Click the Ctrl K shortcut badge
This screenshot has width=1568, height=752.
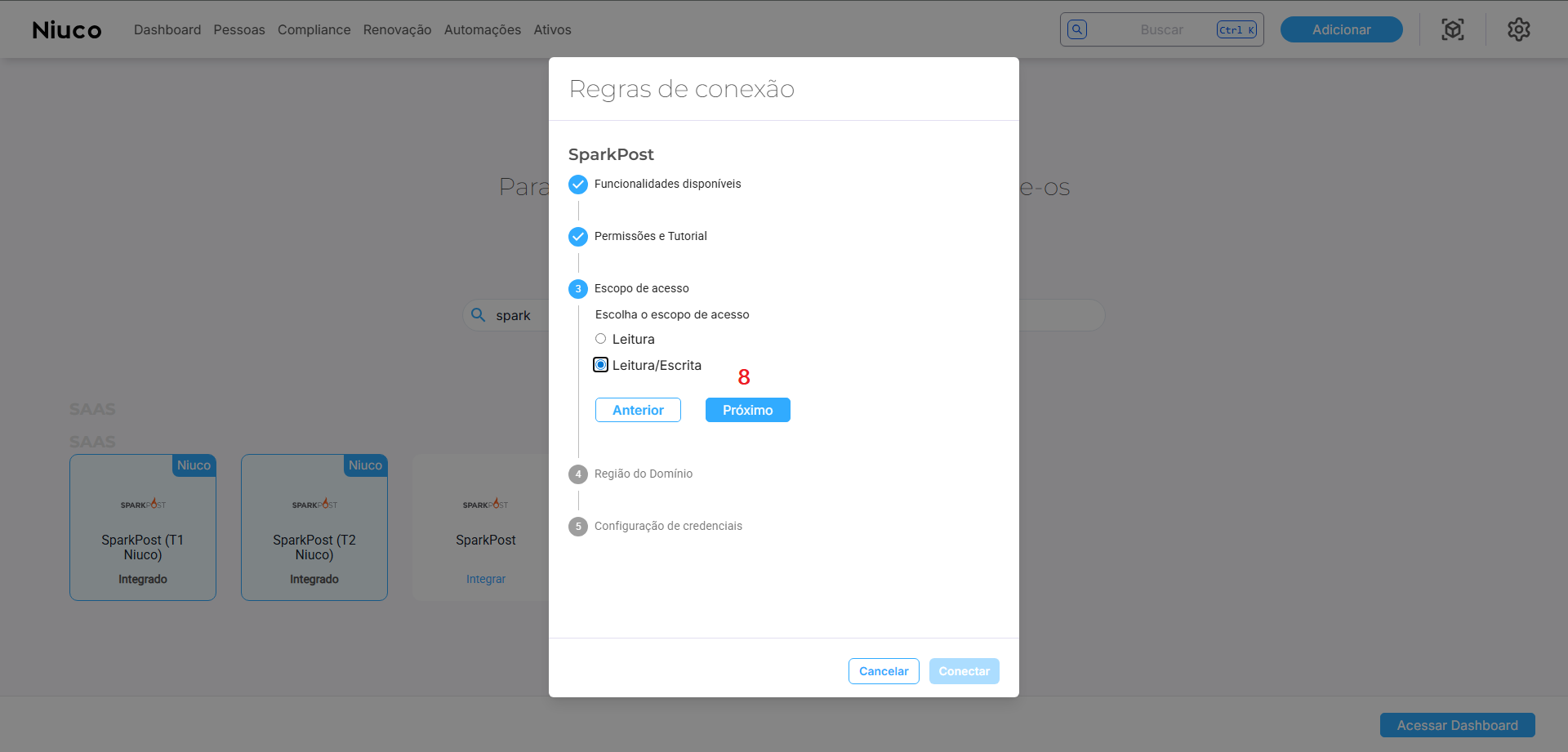click(1236, 29)
